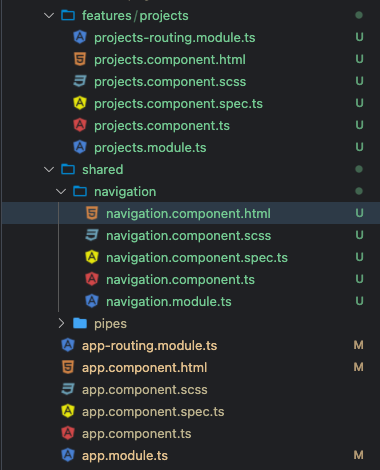Click green change dot on navigation folder
380x470 pixels.
(359, 191)
